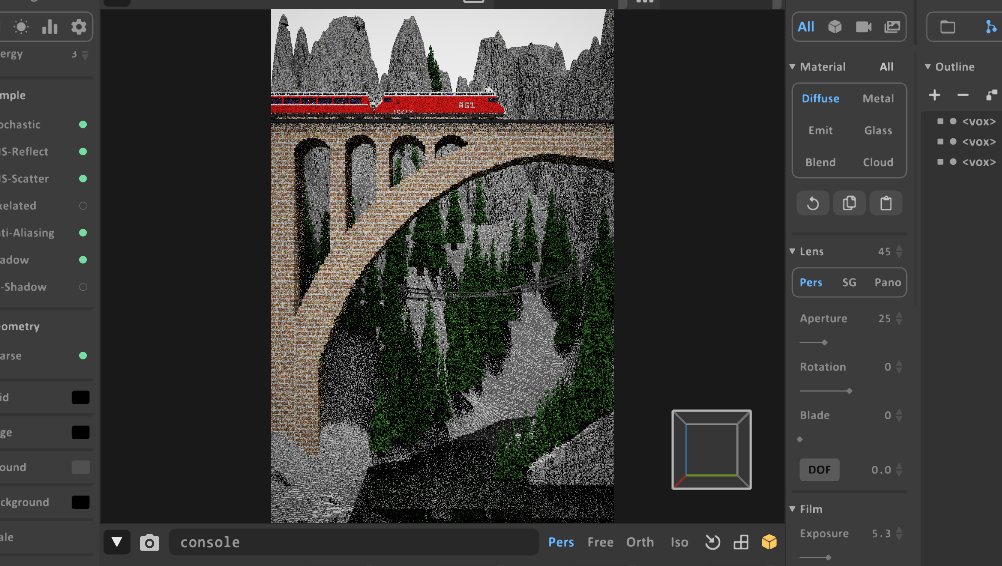Adjust the Exposure 5.3 value stepper

click(900, 533)
